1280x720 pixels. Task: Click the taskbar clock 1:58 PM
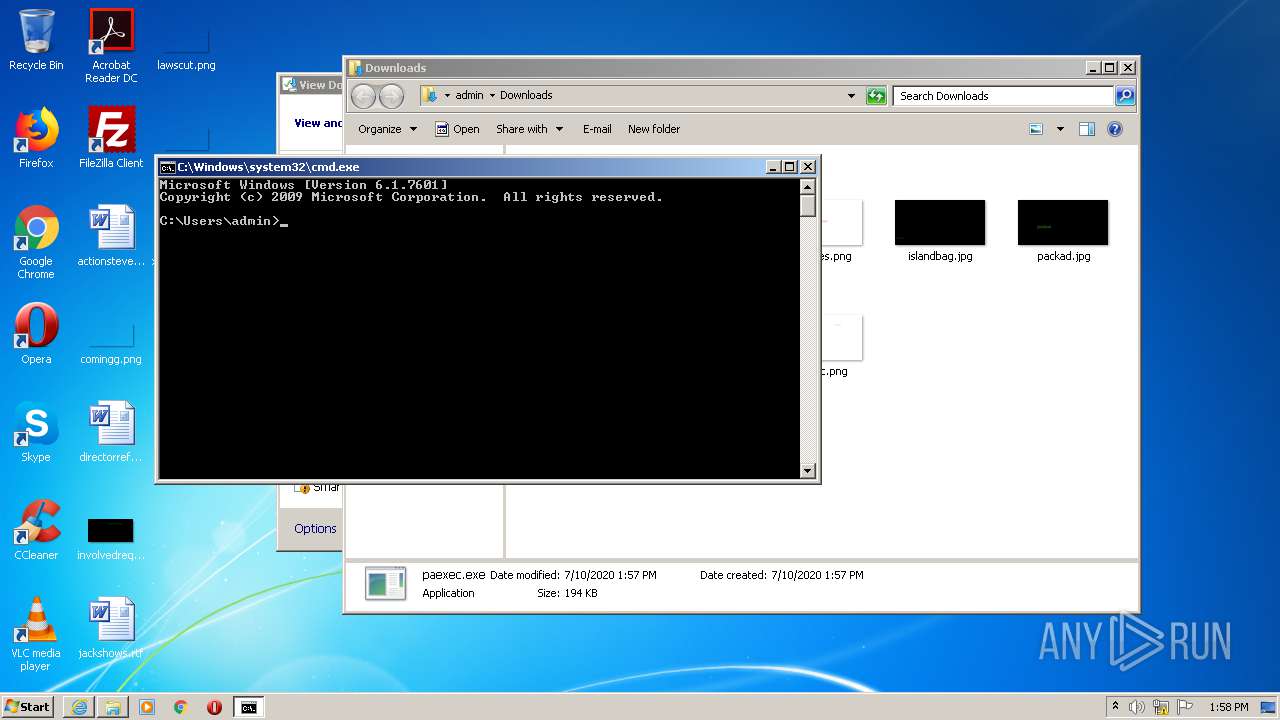tap(1228, 707)
